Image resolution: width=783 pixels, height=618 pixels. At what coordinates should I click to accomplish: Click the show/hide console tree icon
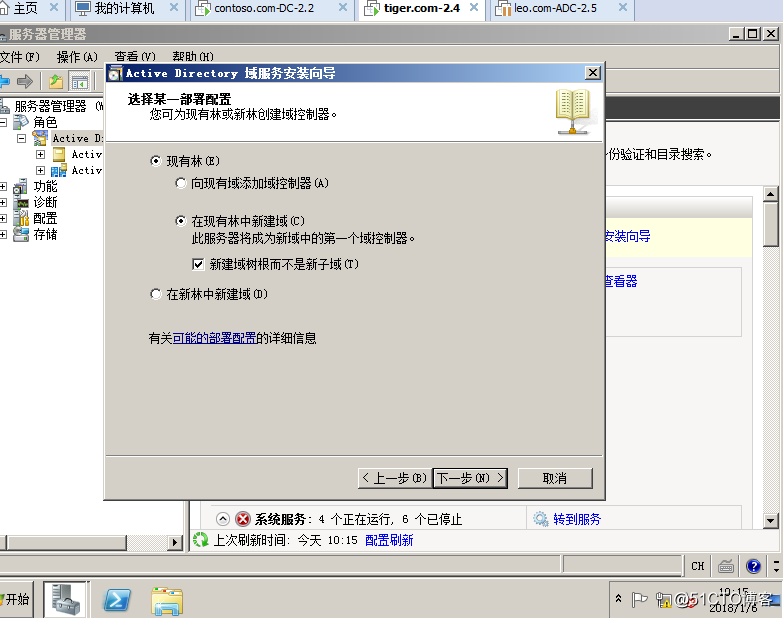[79, 82]
